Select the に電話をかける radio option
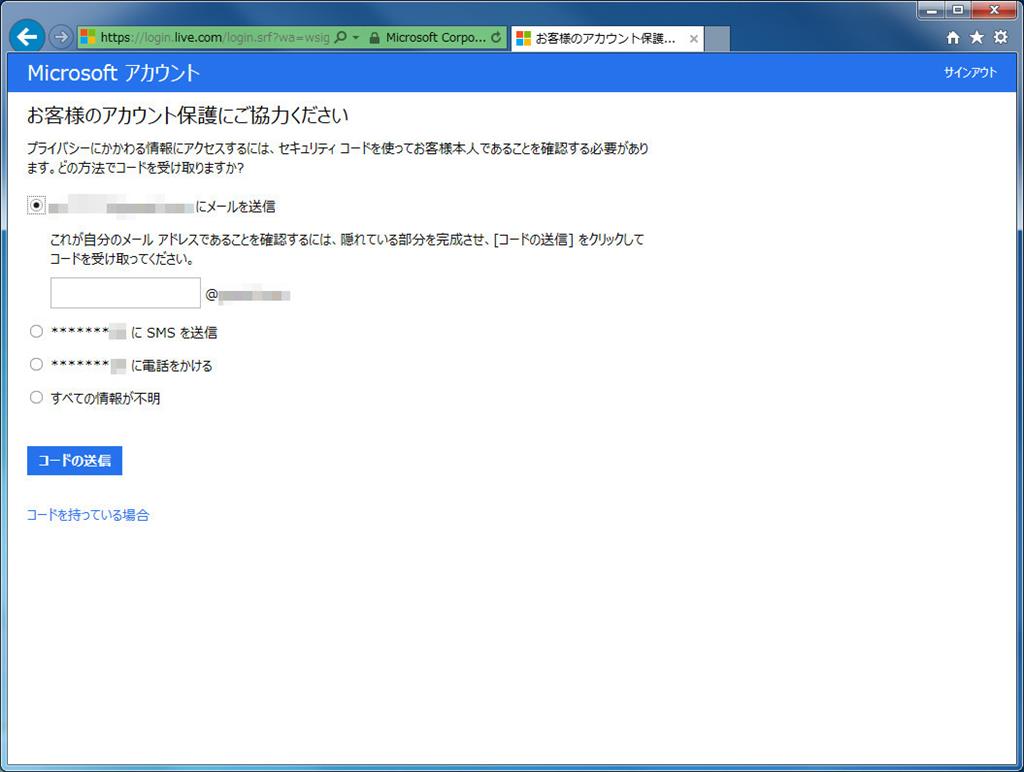This screenshot has width=1024, height=772. point(37,364)
